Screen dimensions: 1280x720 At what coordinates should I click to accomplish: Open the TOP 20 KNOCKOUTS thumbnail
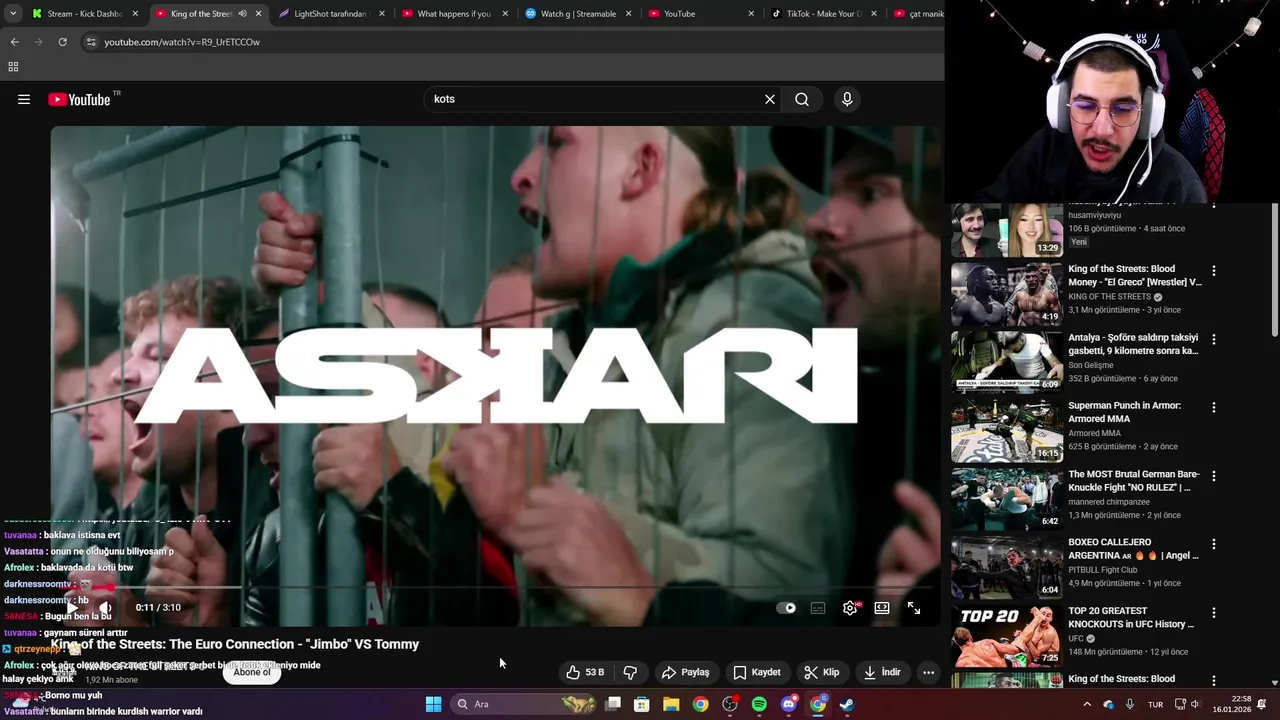click(1007, 636)
